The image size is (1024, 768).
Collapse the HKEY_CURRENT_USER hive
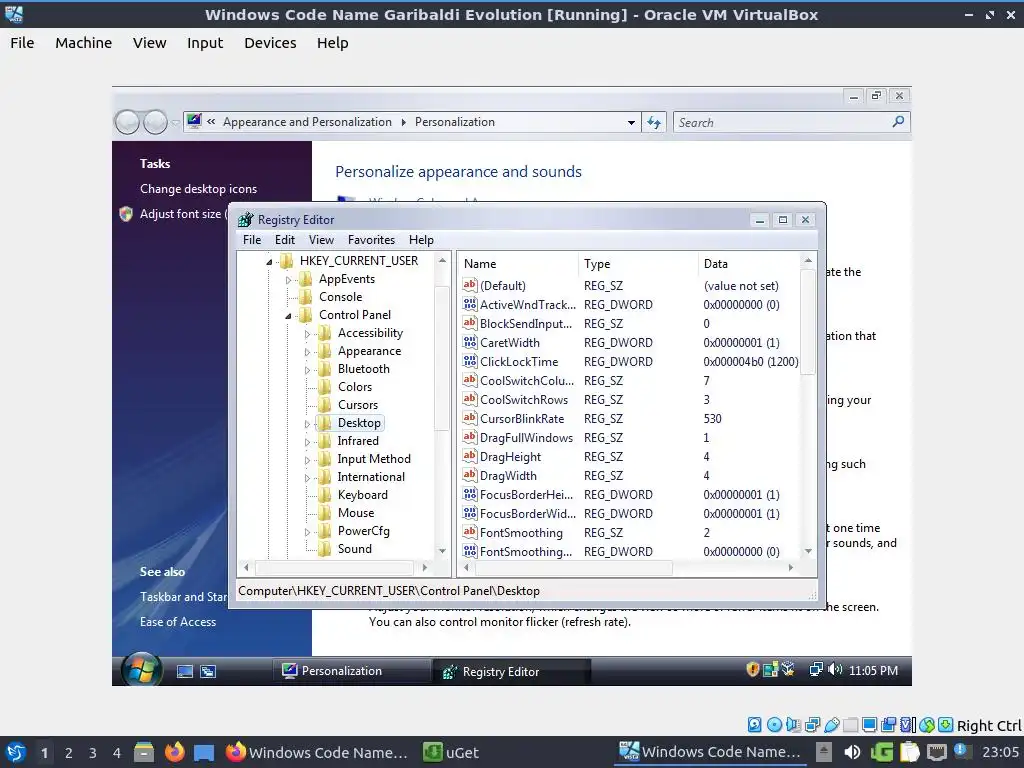269,262
